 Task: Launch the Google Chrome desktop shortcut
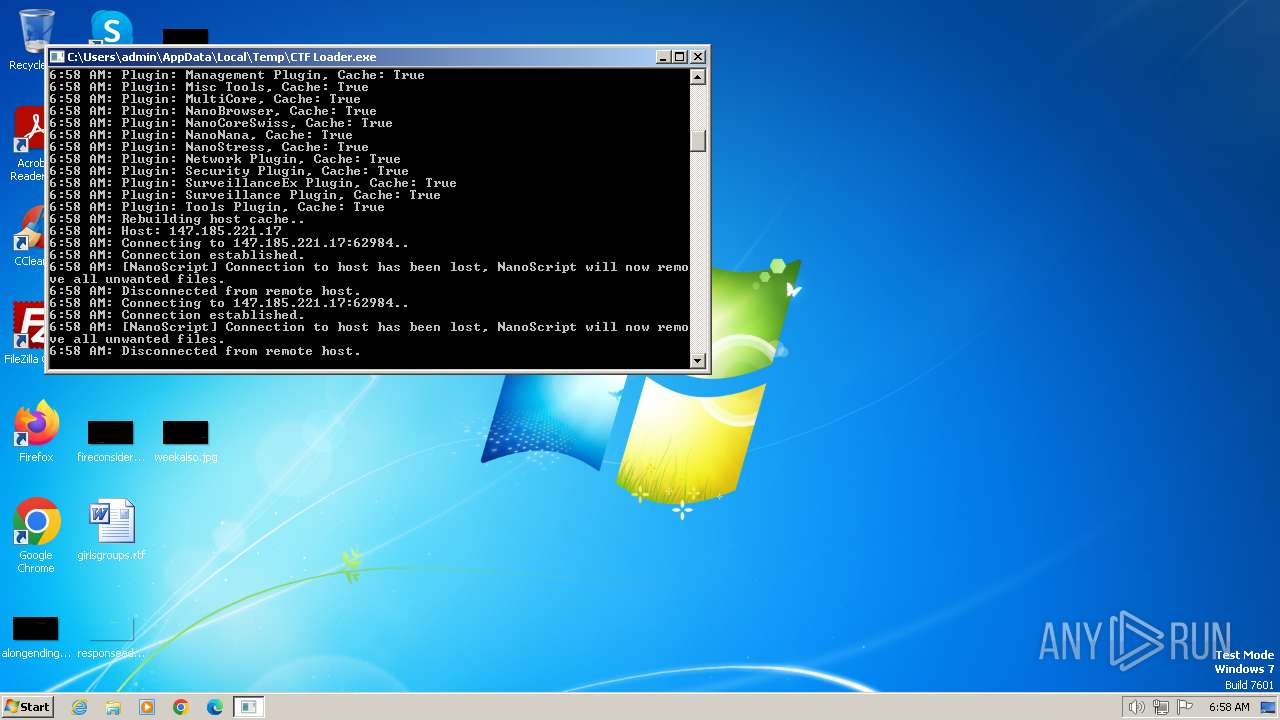point(36,535)
